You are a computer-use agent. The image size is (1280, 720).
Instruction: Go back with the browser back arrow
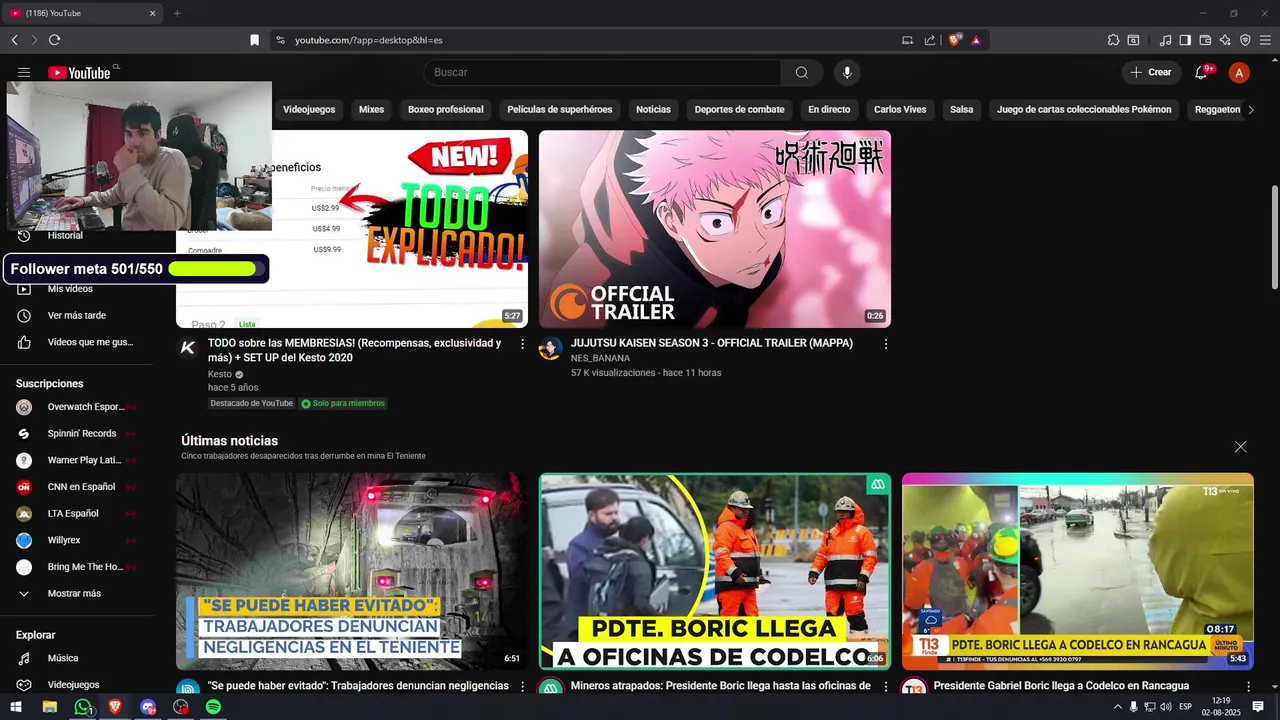click(x=14, y=40)
